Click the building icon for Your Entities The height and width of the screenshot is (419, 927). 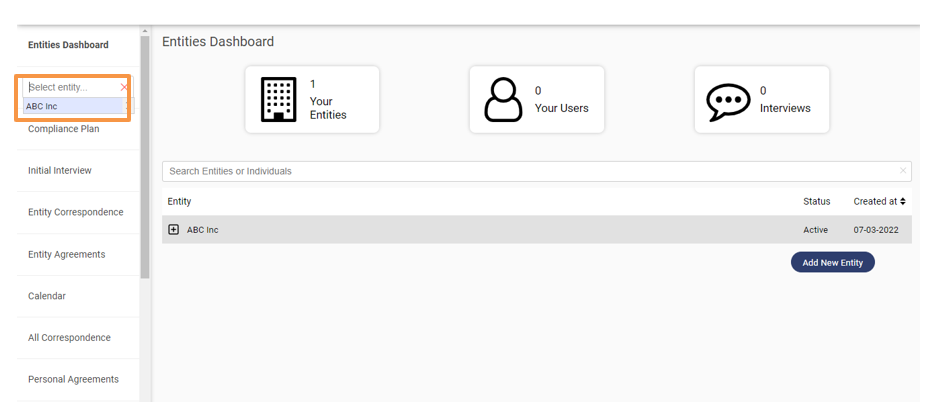click(279, 99)
